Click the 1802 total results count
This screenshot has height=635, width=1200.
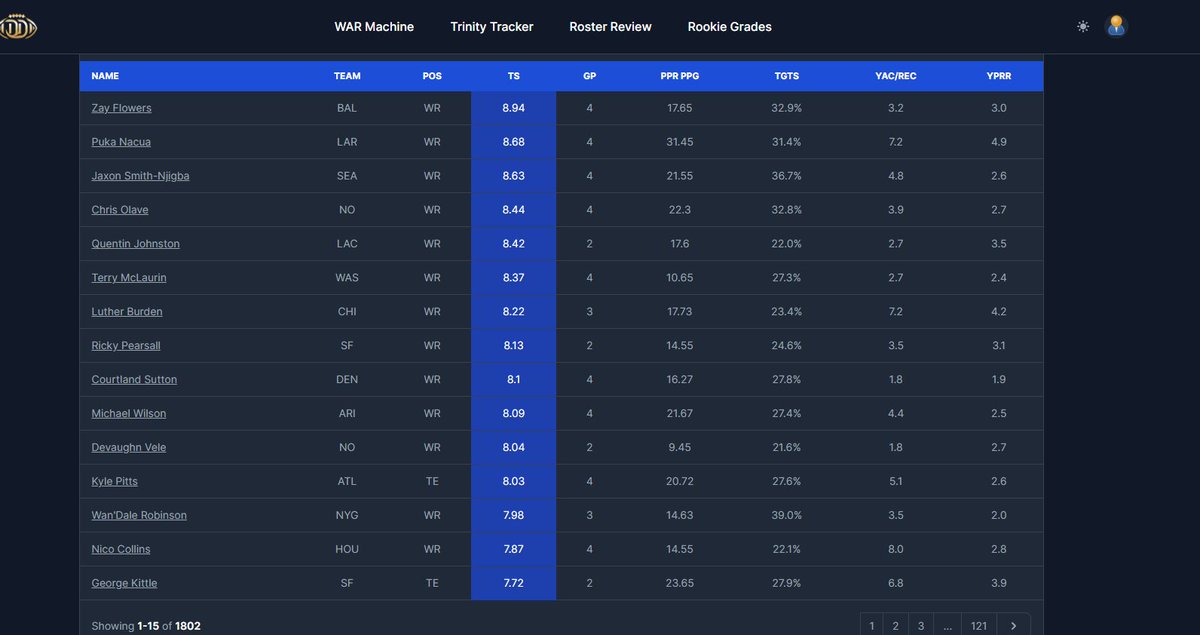(x=188, y=626)
